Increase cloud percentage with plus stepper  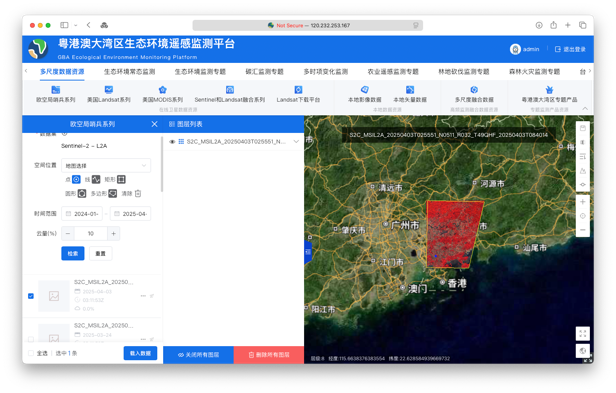click(x=114, y=233)
